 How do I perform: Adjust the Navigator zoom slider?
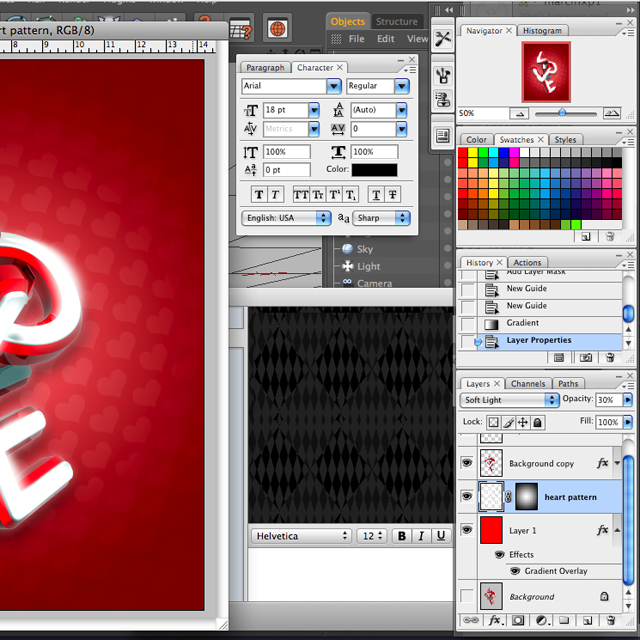pos(562,113)
